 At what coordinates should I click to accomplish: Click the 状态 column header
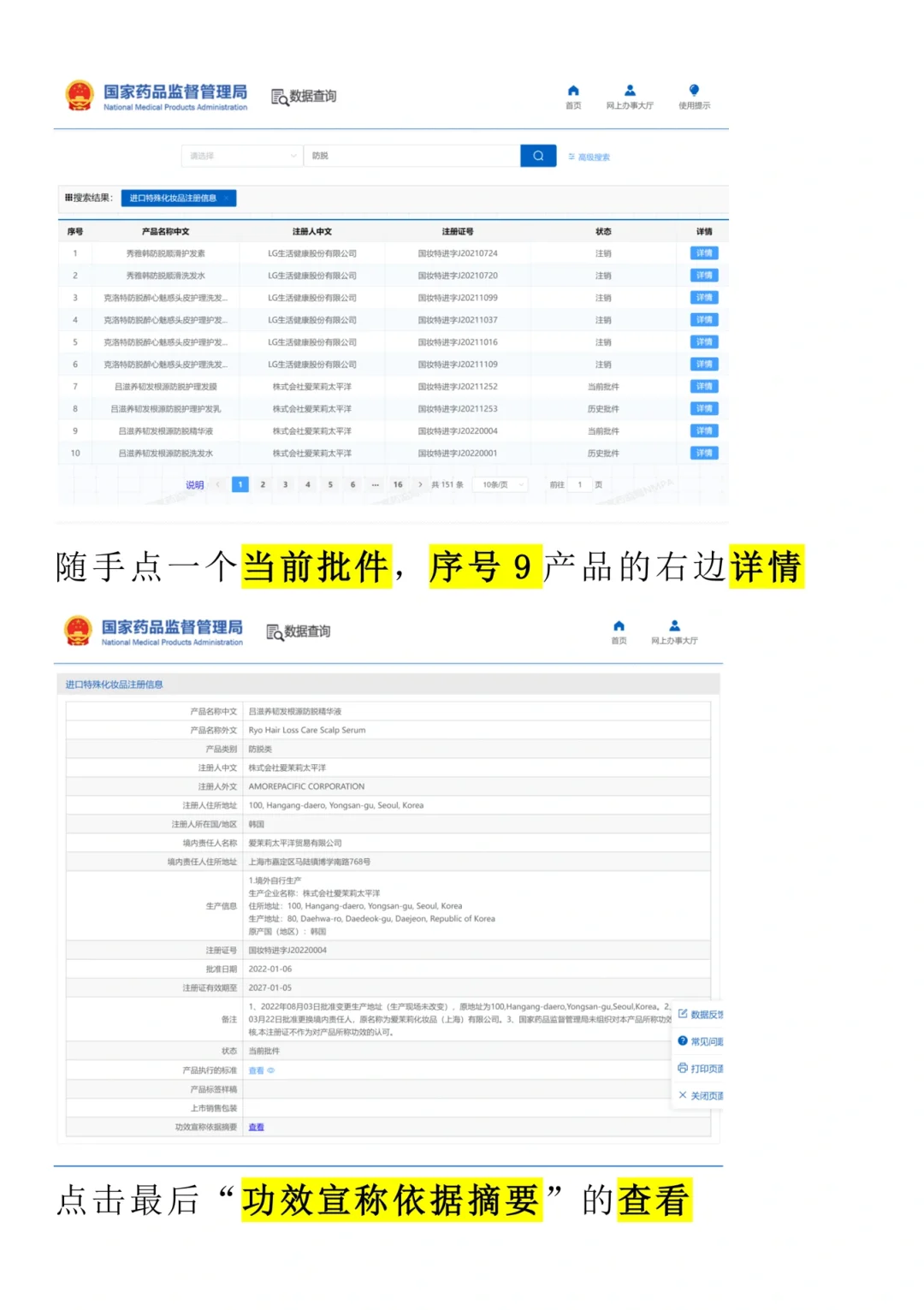603,232
